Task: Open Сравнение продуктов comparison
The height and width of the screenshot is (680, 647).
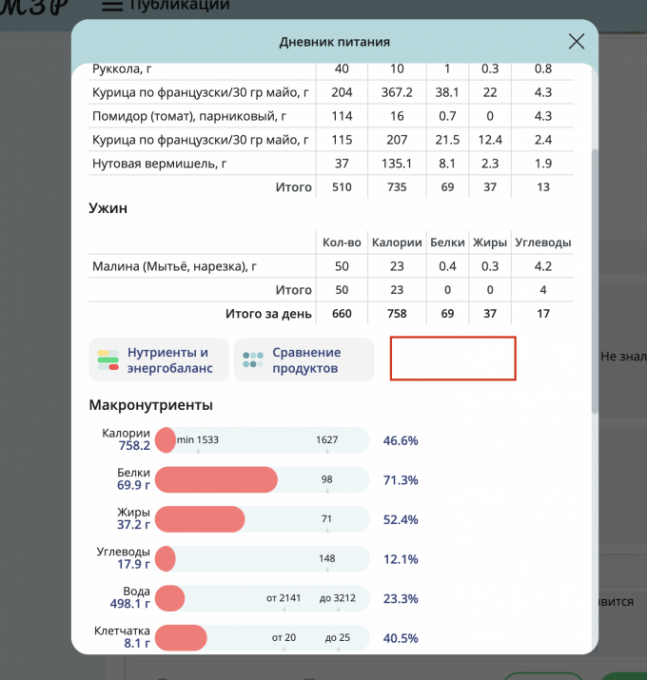Action: [306, 360]
